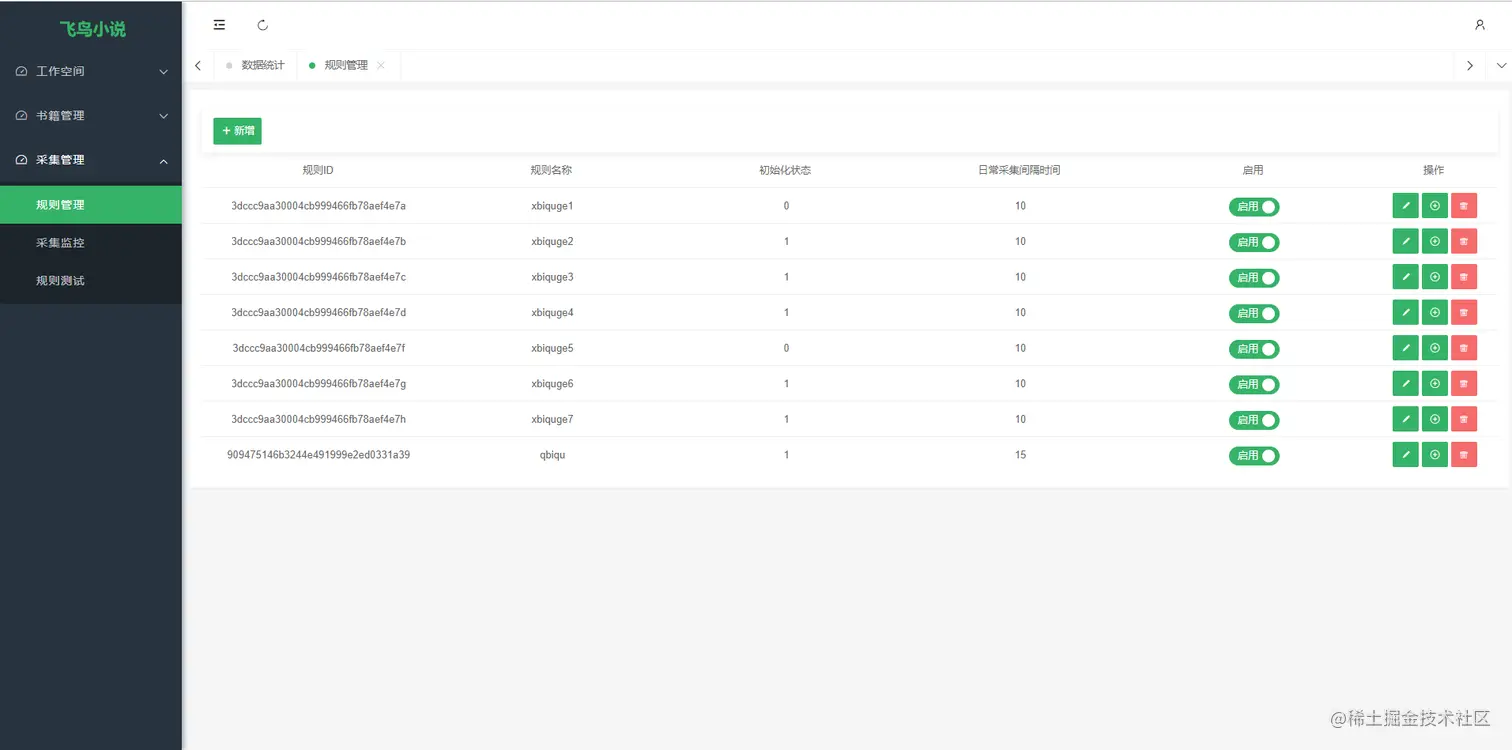Delete the xbiquge2 rule
The height and width of the screenshot is (750, 1512).
click(1464, 241)
